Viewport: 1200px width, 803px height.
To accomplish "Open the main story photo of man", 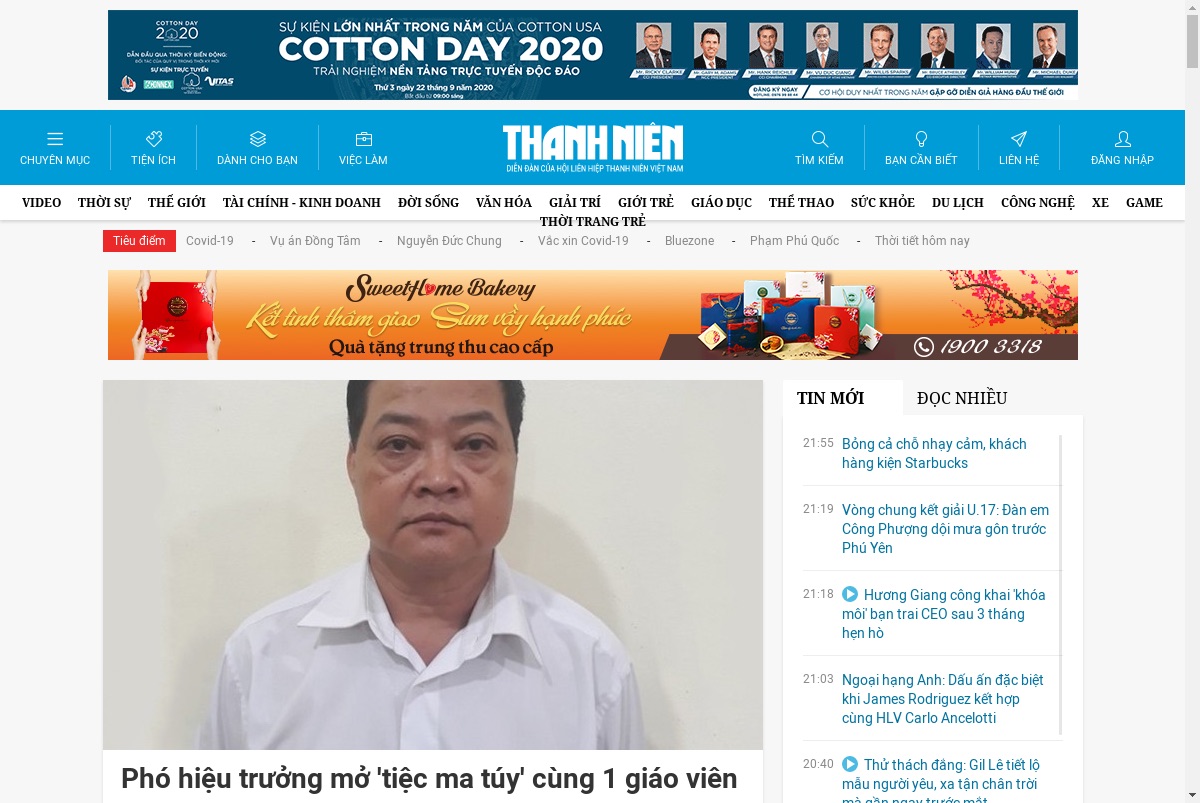I will (x=433, y=565).
